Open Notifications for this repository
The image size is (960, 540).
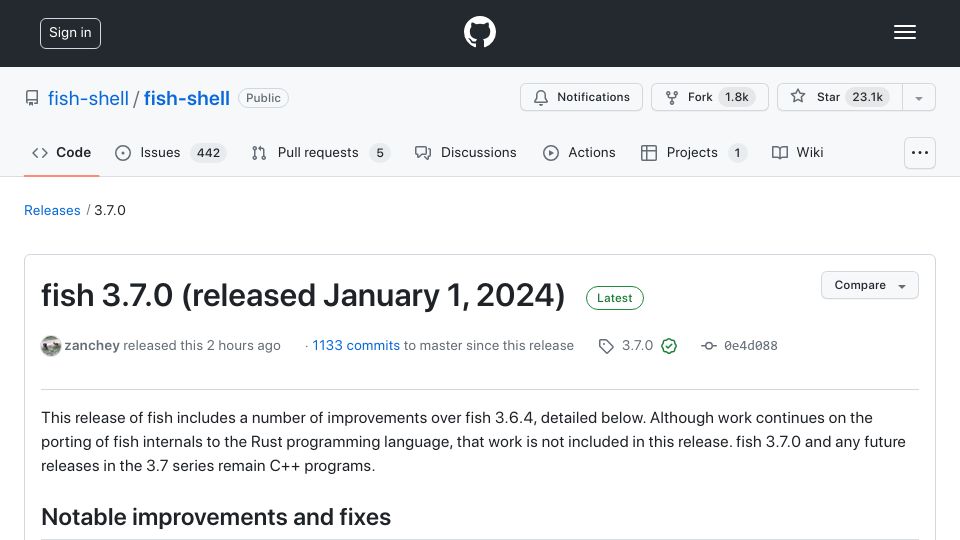[x=581, y=97]
